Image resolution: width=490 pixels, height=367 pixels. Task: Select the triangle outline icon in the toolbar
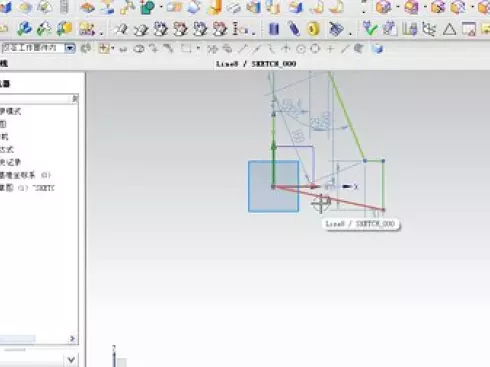tap(449, 29)
